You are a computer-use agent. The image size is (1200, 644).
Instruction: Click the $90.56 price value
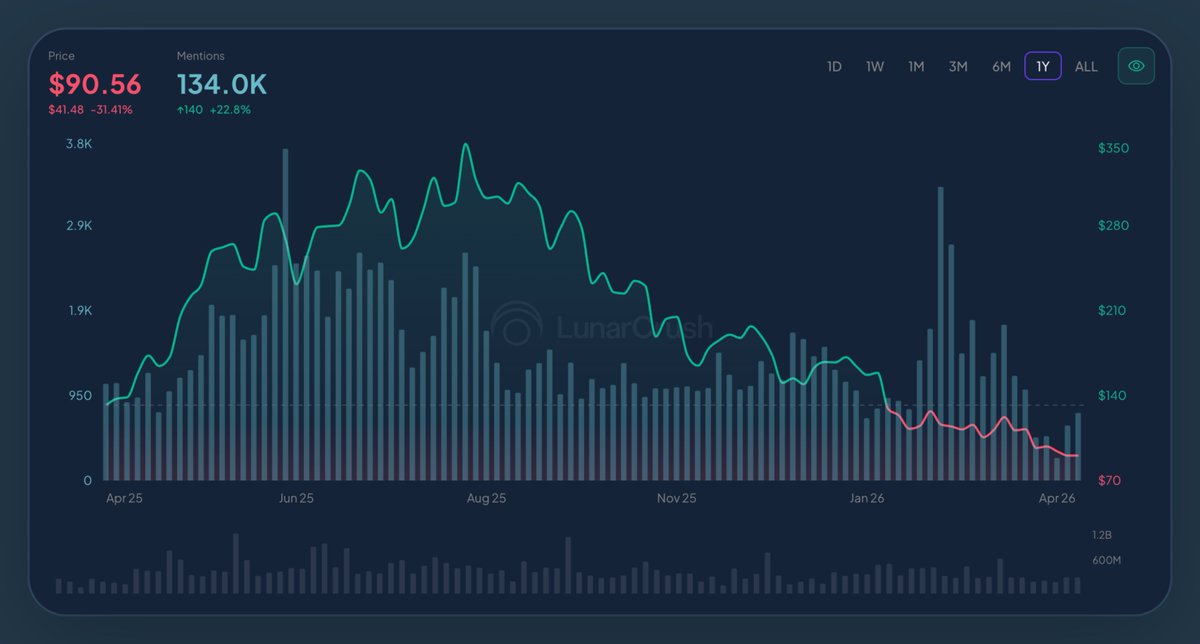click(x=95, y=84)
